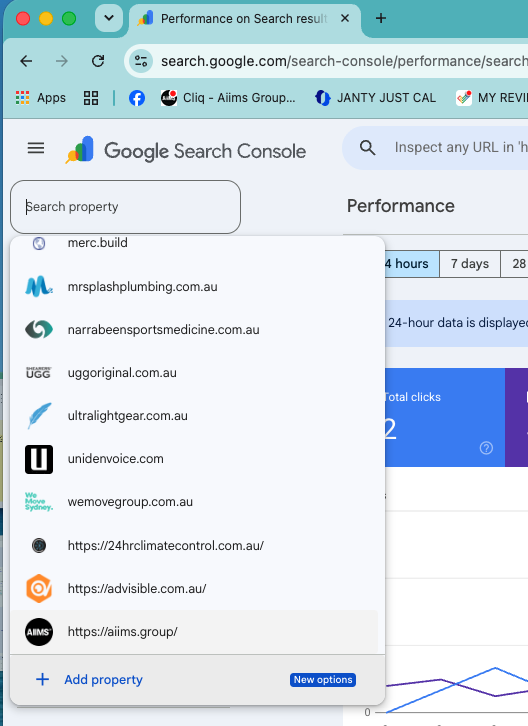The height and width of the screenshot is (726, 528).
Task: Open a new browser tab
Action: (381, 19)
